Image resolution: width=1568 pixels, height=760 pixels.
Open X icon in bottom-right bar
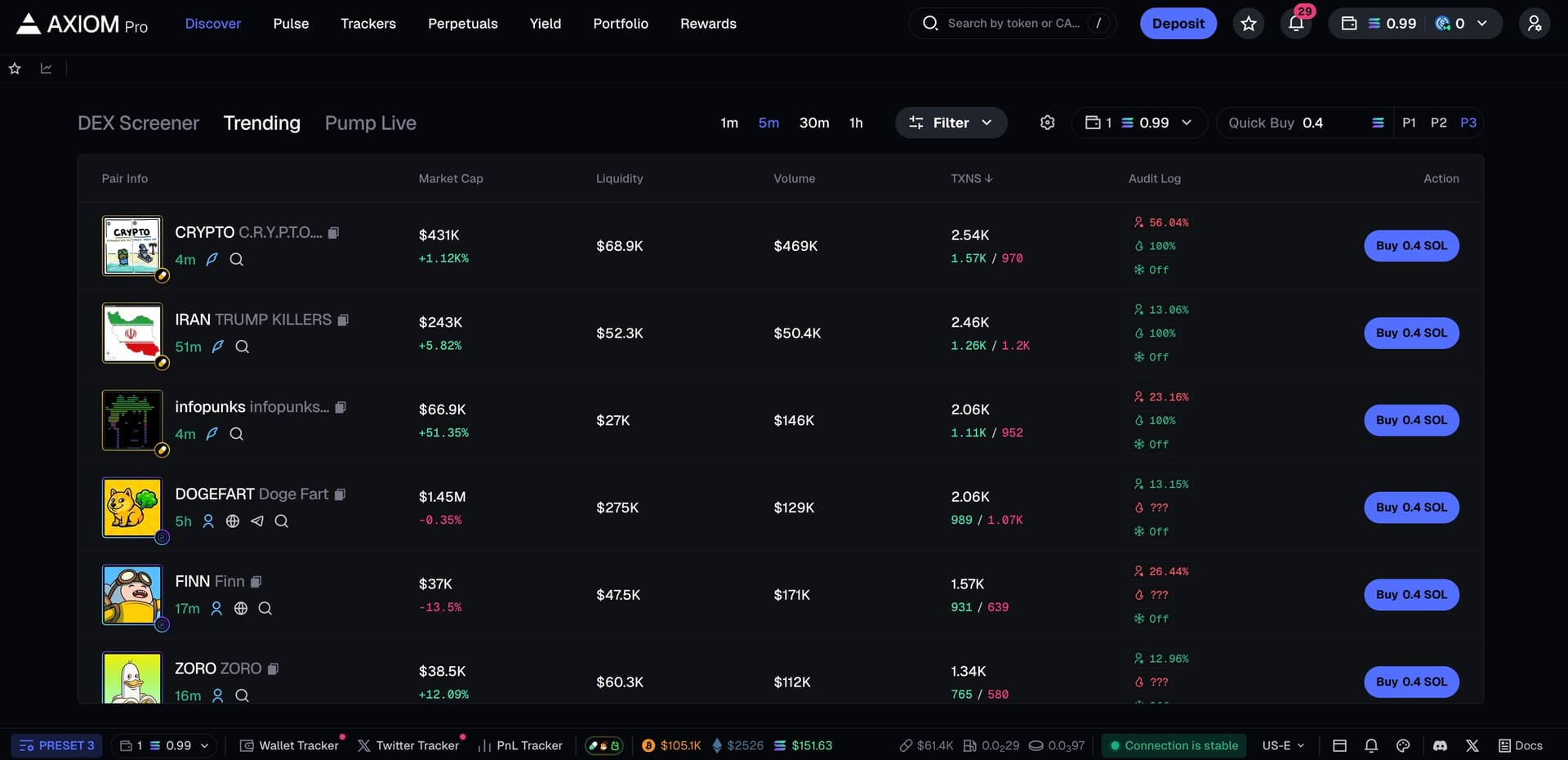pos(1472,745)
